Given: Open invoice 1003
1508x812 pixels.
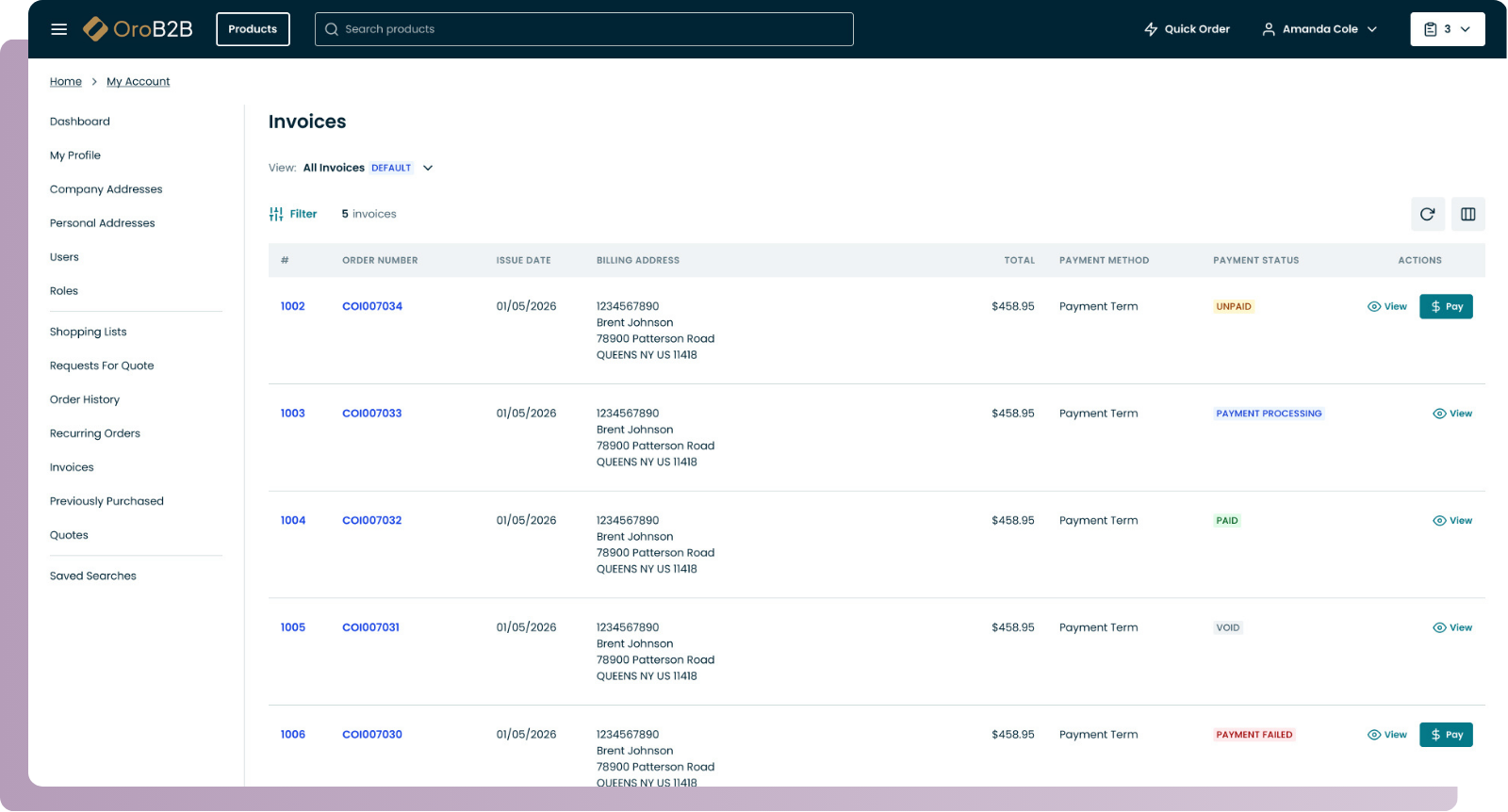Looking at the screenshot, I should point(292,414).
